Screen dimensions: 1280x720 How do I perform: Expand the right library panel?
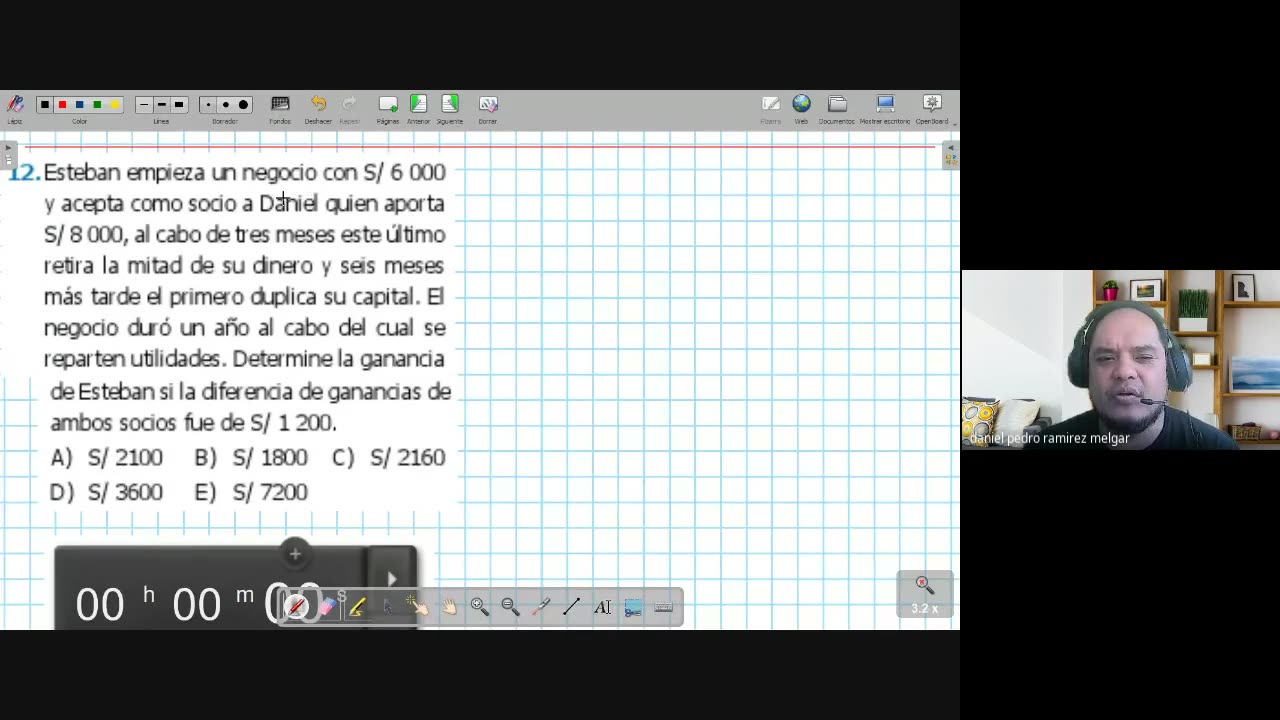coord(951,155)
